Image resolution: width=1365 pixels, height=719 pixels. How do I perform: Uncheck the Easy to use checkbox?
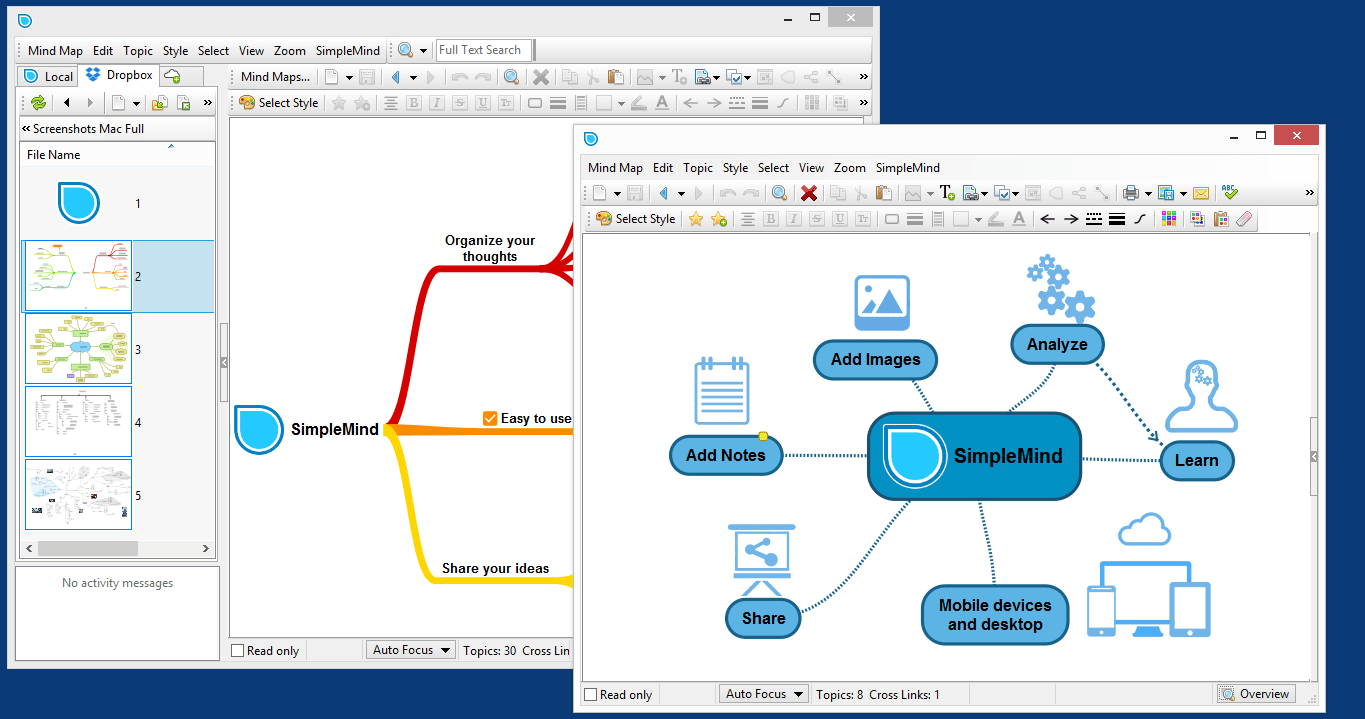coord(490,418)
